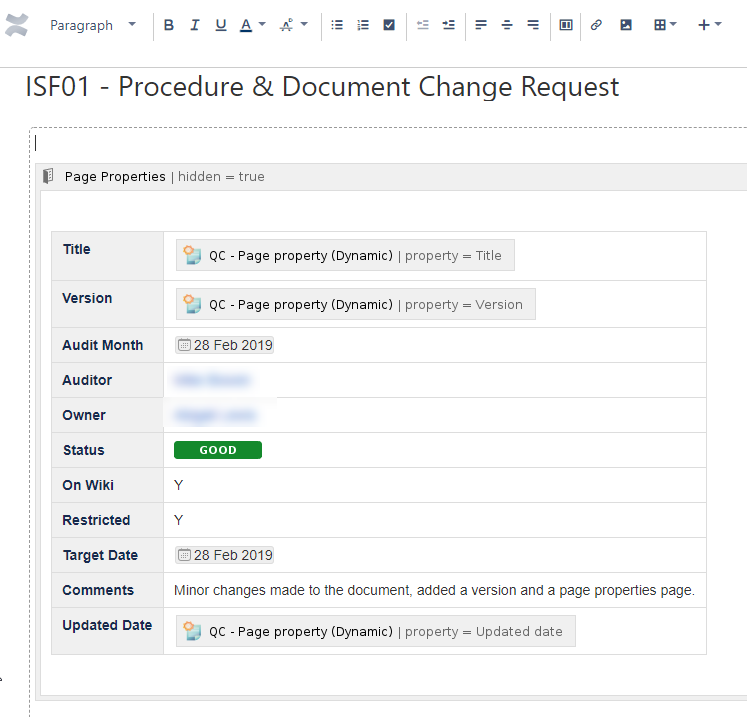Viewport: 747px width, 717px height.
Task: Insert a numbered list
Action: click(x=363, y=25)
